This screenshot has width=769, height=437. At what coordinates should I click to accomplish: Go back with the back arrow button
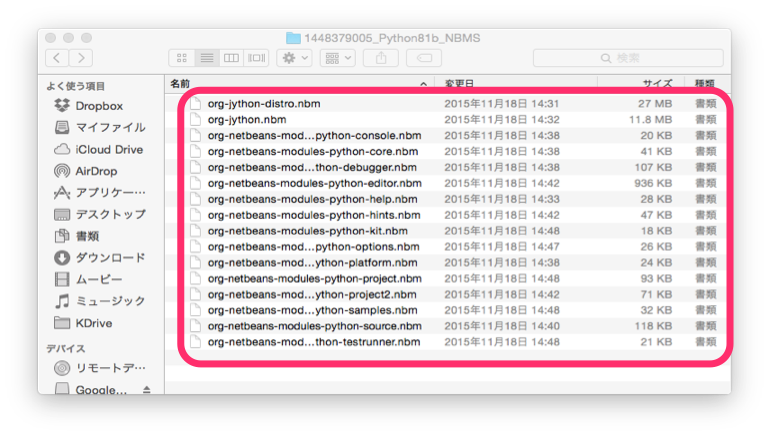tap(57, 58)
